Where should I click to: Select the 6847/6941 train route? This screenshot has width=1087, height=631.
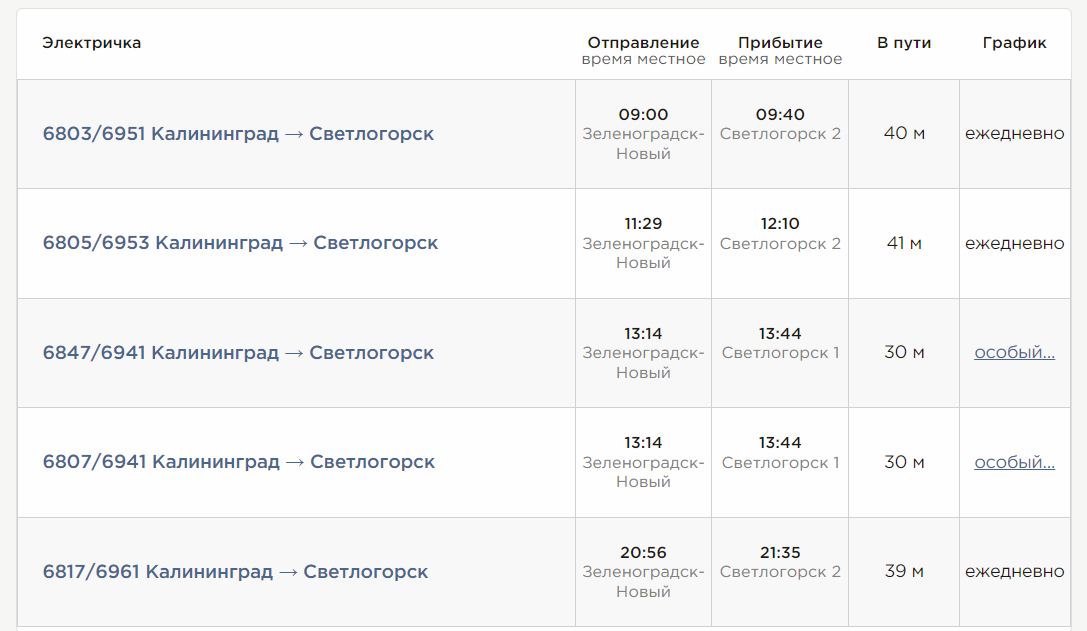[x=238, y=352]
